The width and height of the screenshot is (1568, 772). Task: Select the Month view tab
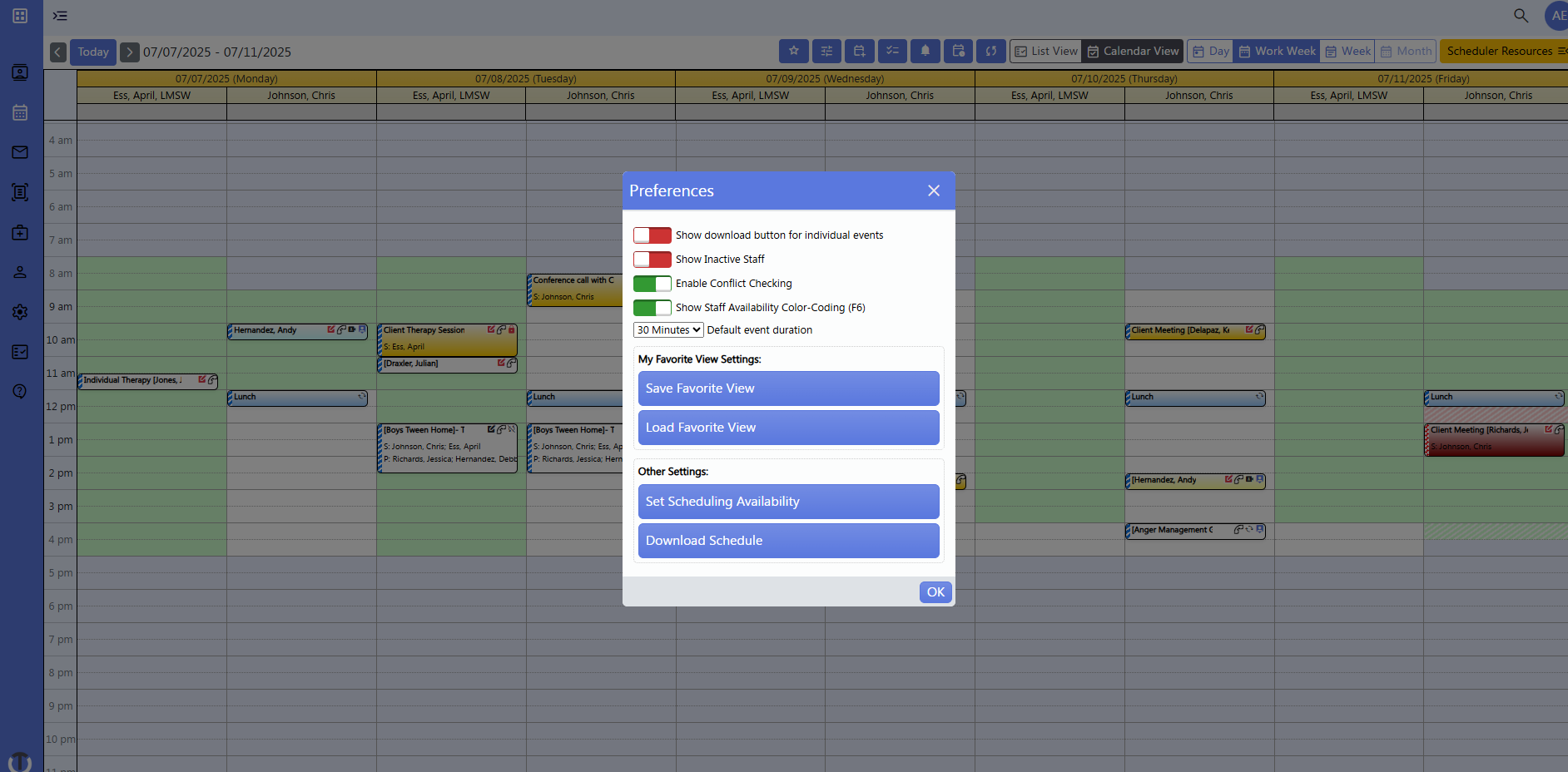1406,51
